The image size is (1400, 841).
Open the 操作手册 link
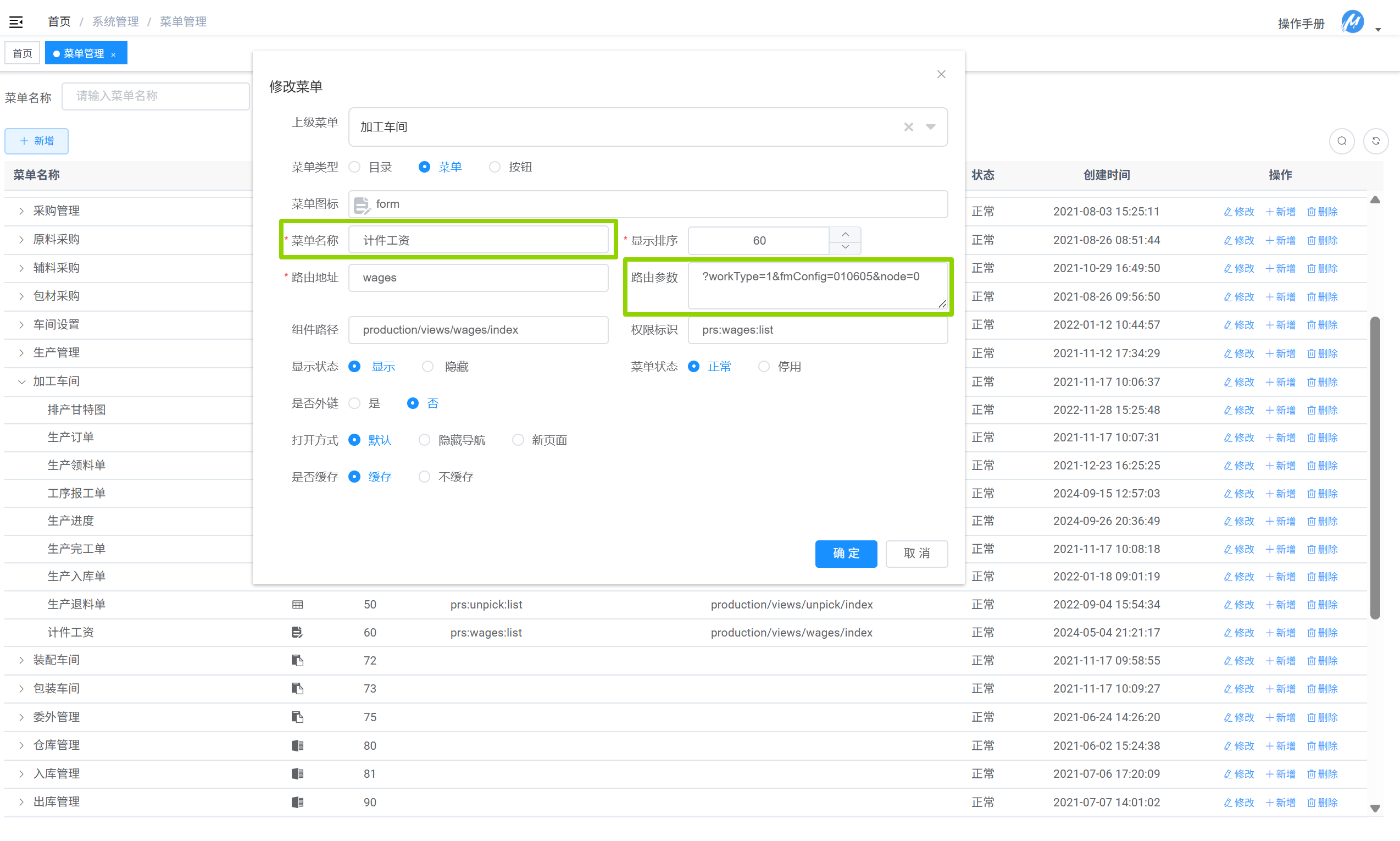pyautogui.click(x=1301, y=23)
